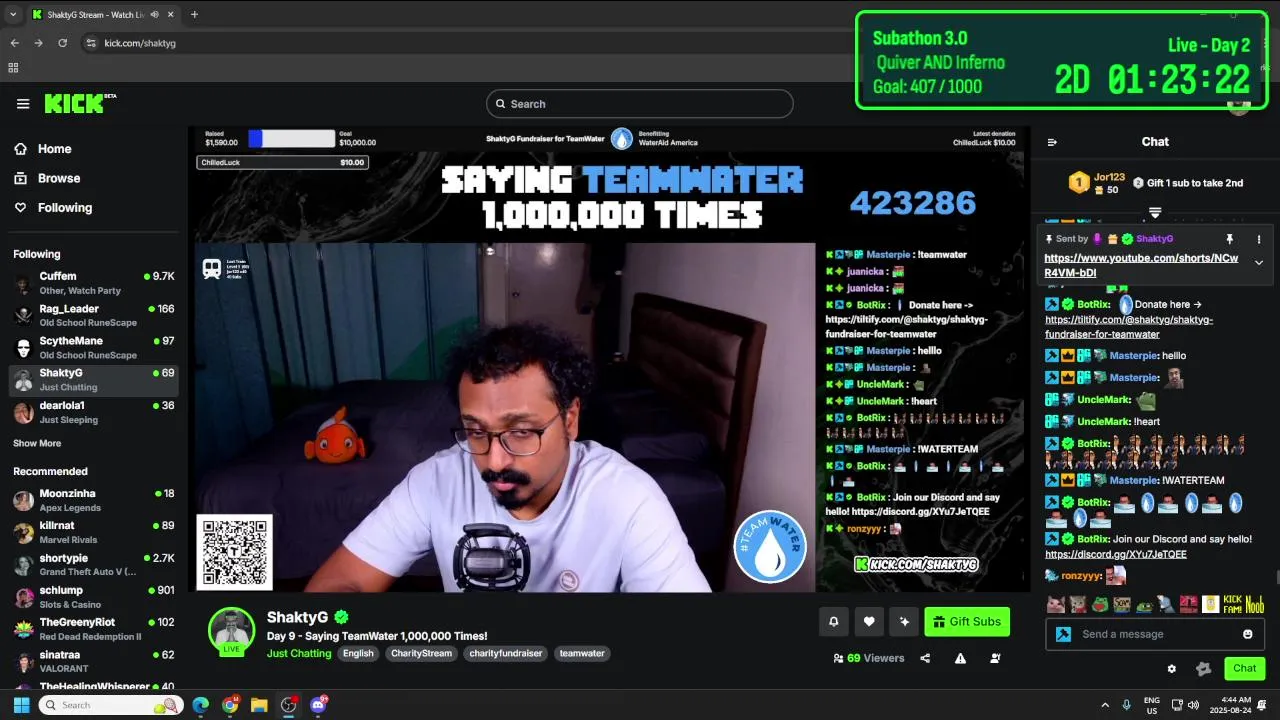This screenshot has height=720, width=1280.
Task: Click the charityfundraiser tag
Action: (505, 653)
